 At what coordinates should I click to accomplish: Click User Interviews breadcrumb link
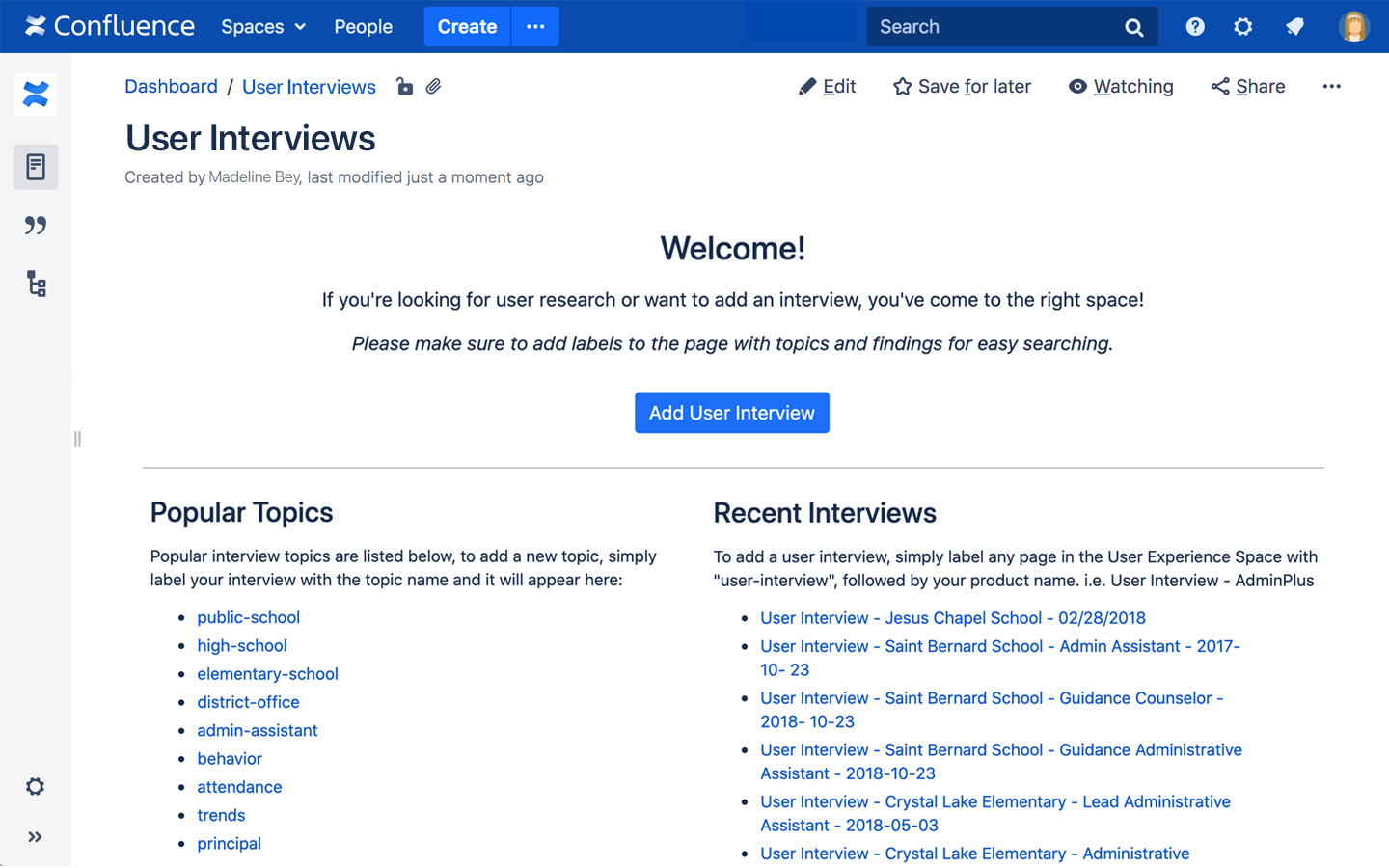309,87
